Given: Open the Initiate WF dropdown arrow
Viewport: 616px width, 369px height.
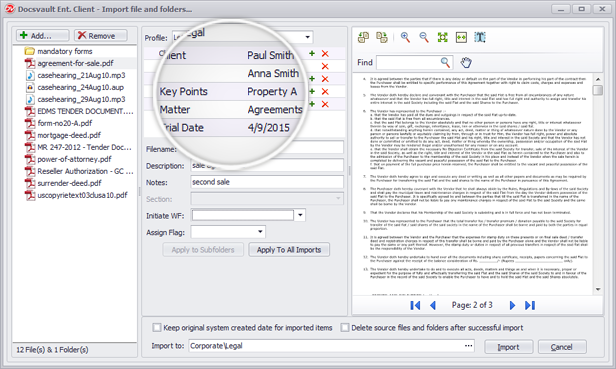Looking at the screenshot, I should [300, 215].
